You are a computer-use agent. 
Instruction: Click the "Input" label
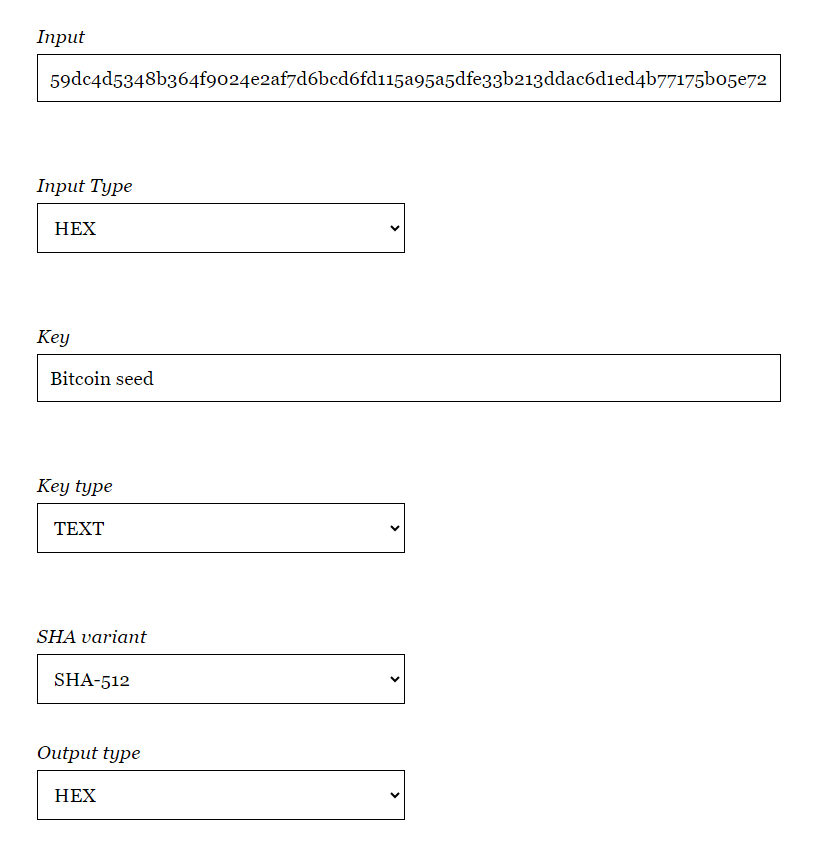60,37
